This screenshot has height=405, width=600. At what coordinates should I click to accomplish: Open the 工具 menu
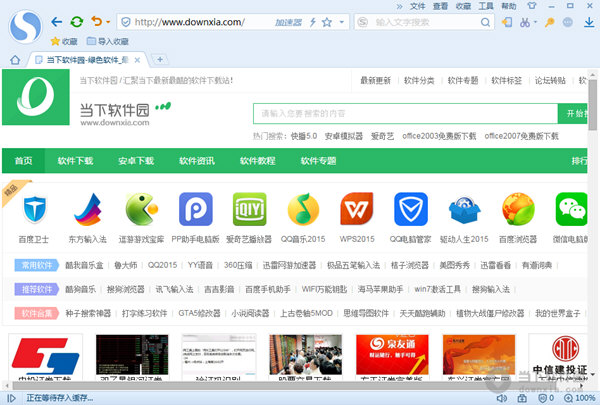(486, 6)
